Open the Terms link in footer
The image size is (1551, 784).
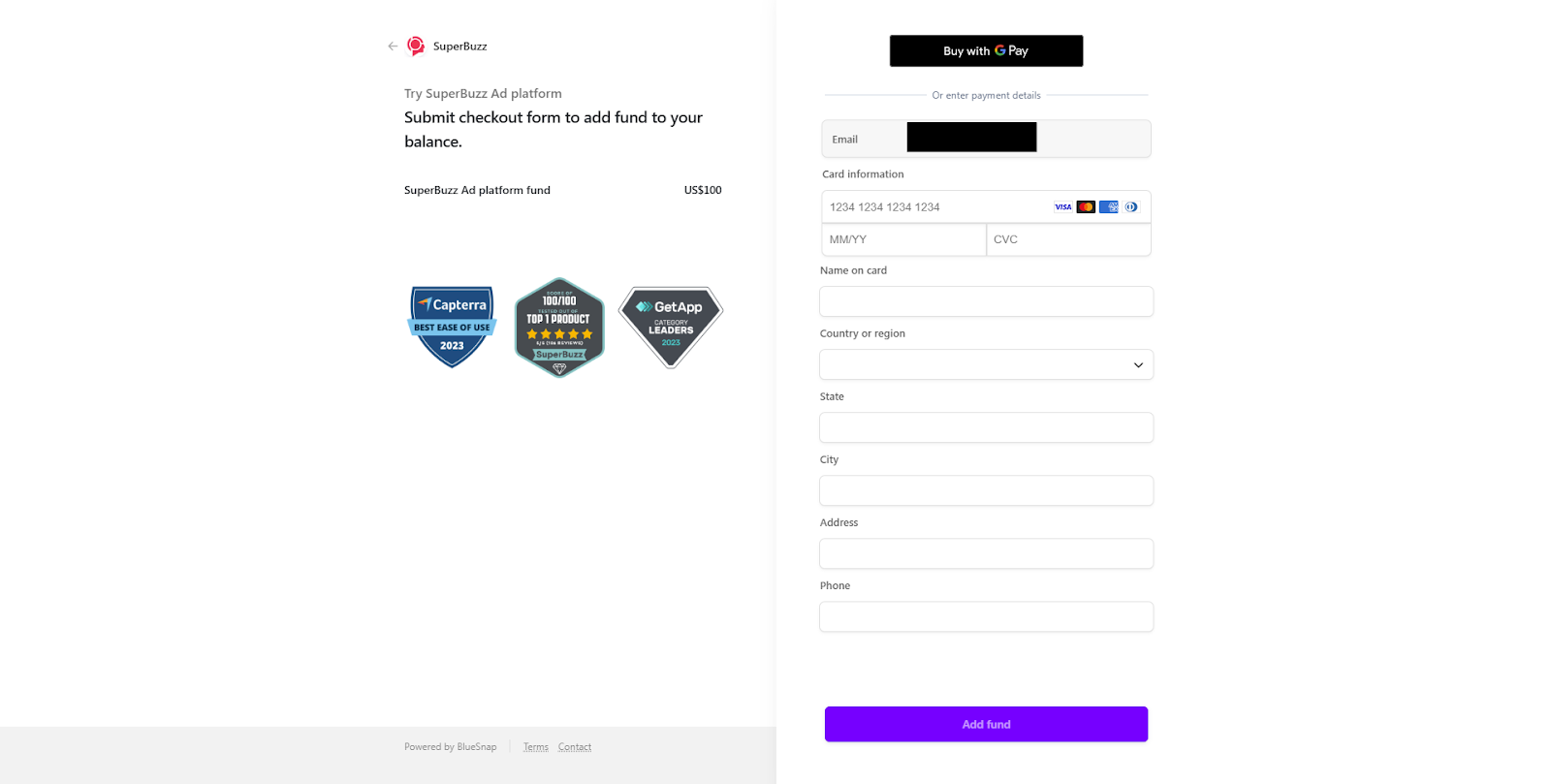[536, 747]
